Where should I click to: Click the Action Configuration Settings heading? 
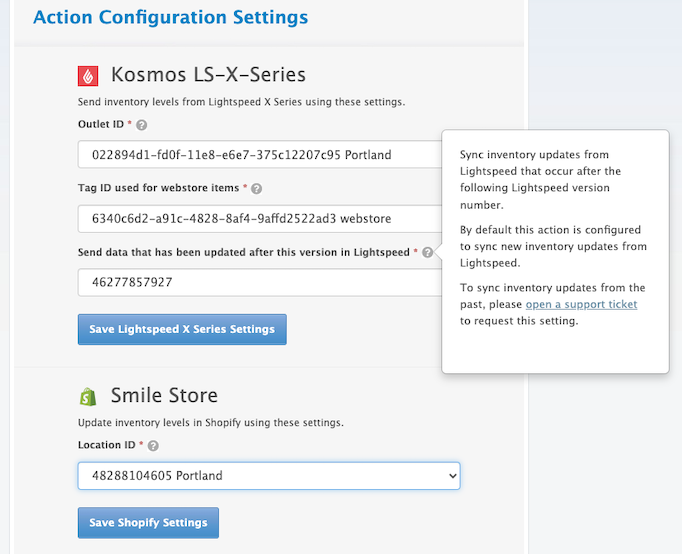click(171, 17)
